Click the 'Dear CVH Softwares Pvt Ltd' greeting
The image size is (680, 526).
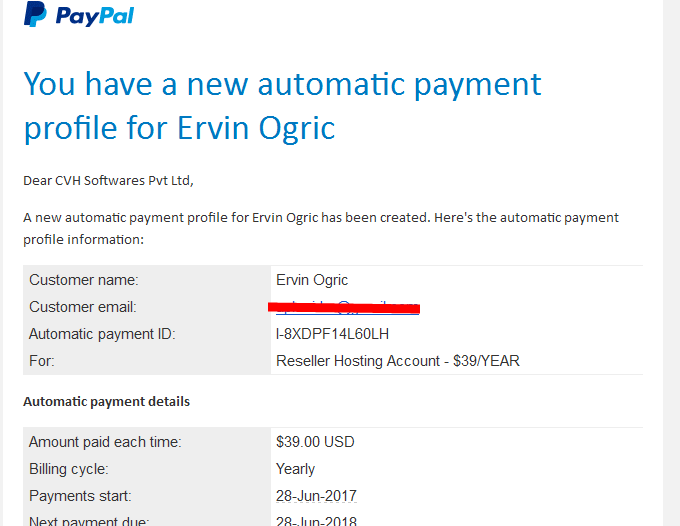click(108, 180)
